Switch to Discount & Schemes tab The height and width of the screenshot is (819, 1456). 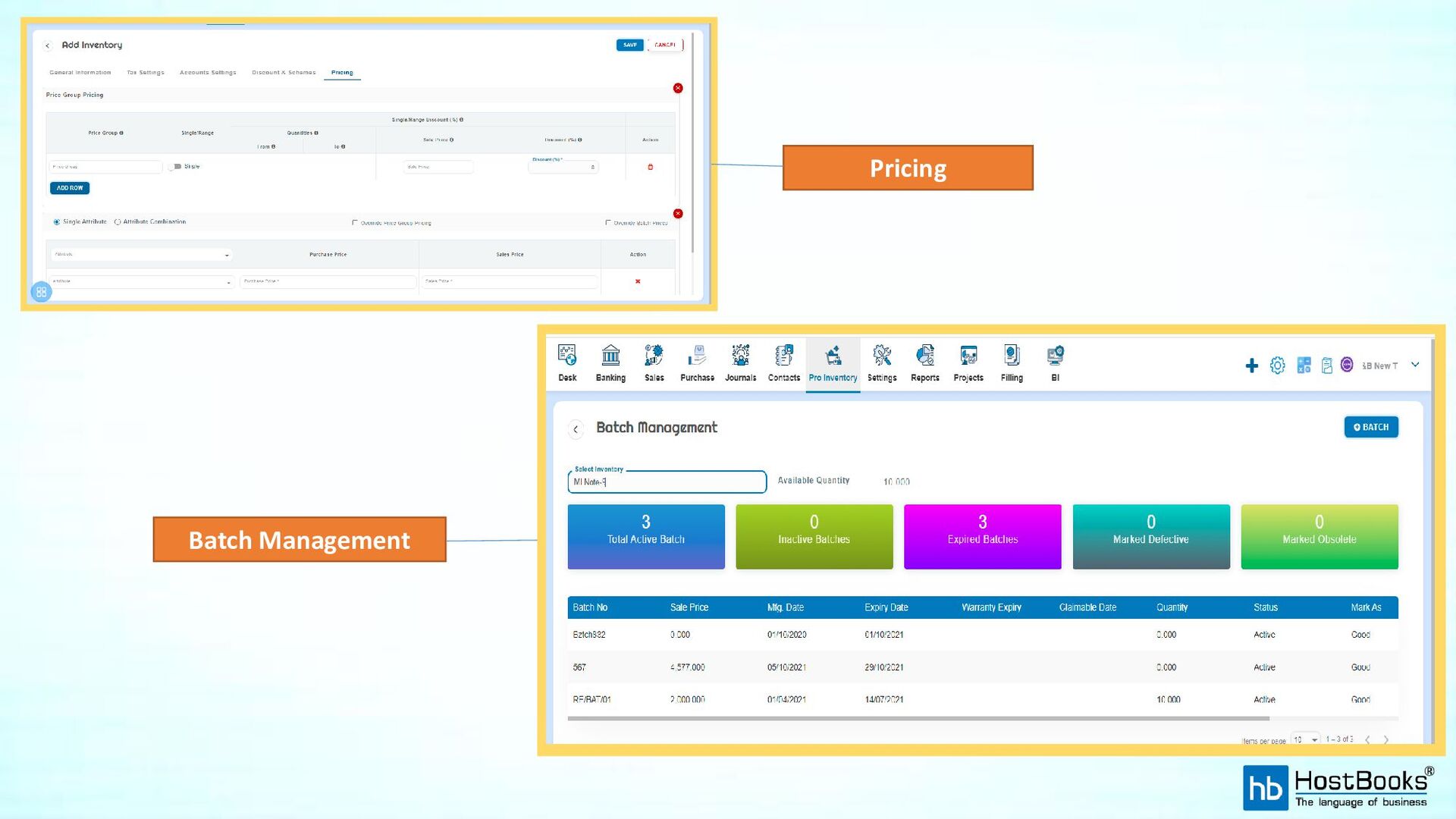tap(284, 73)
